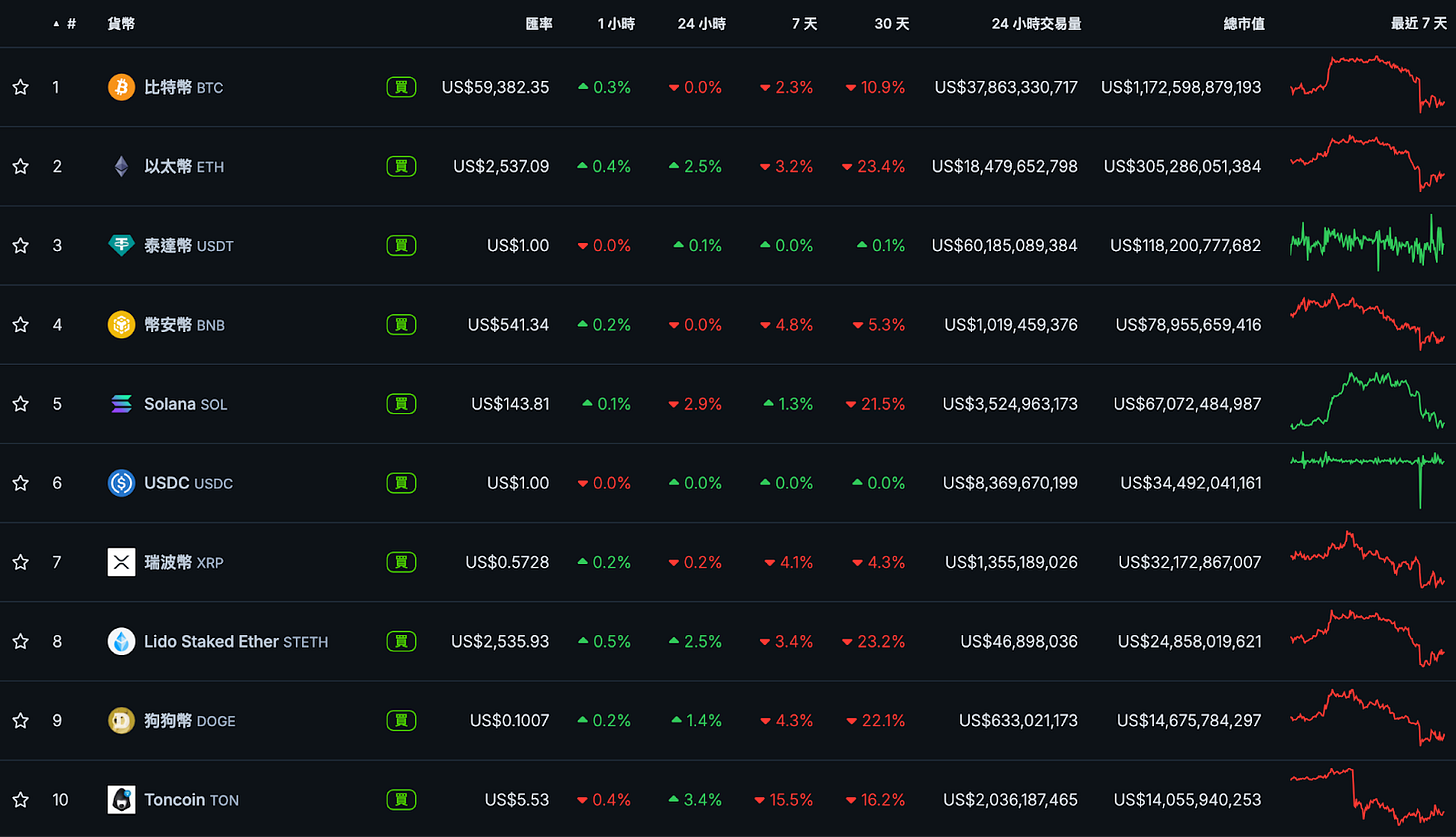Star the USDT row as favorite
This screenshot has width=1456, height=837.
pos(20,245)
